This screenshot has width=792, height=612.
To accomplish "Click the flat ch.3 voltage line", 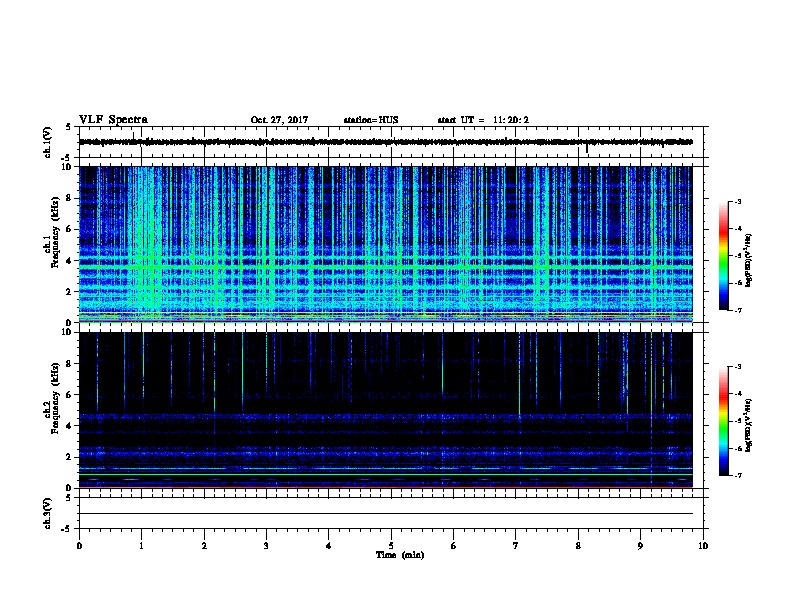I will tap(386, 514).
